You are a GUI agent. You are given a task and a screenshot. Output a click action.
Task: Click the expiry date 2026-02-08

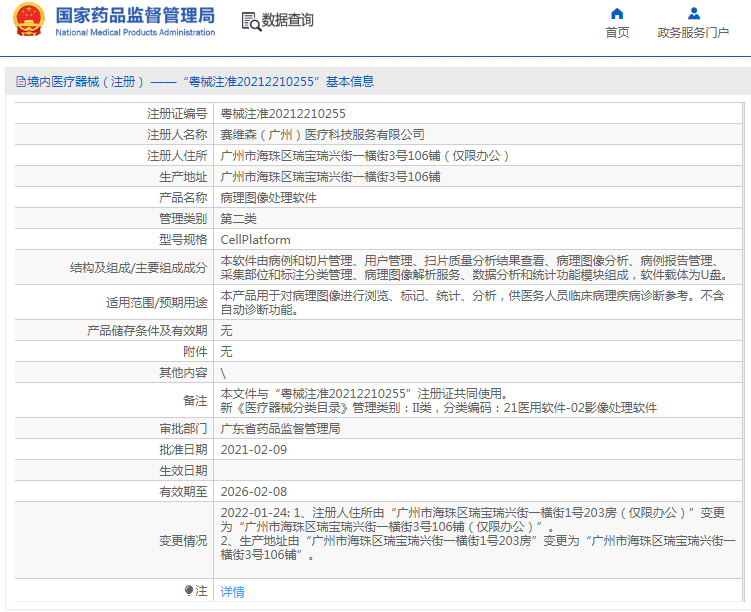[x=253, y=492]
